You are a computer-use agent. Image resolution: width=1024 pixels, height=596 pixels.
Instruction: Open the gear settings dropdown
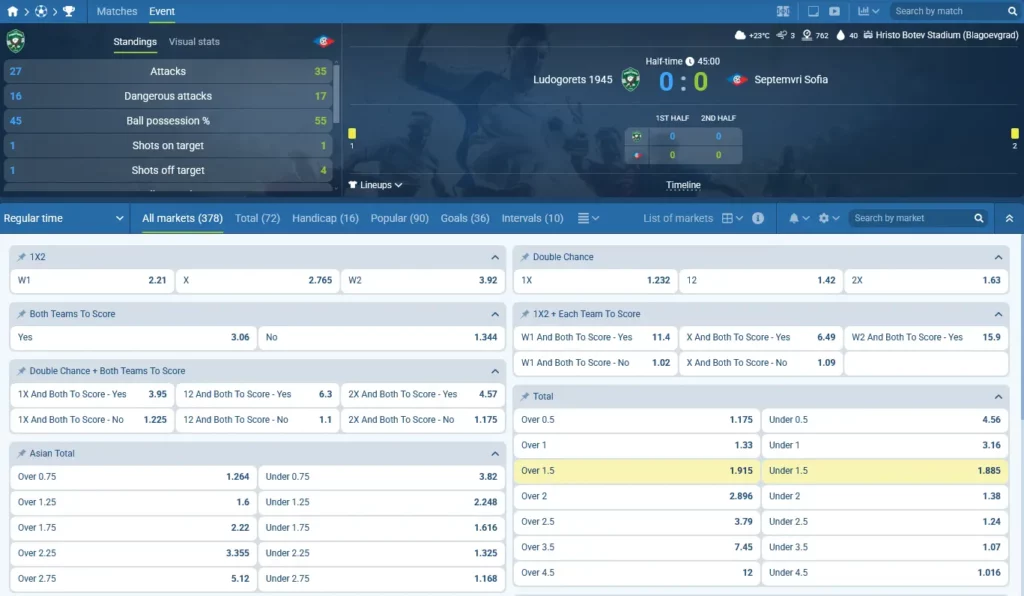829,218
